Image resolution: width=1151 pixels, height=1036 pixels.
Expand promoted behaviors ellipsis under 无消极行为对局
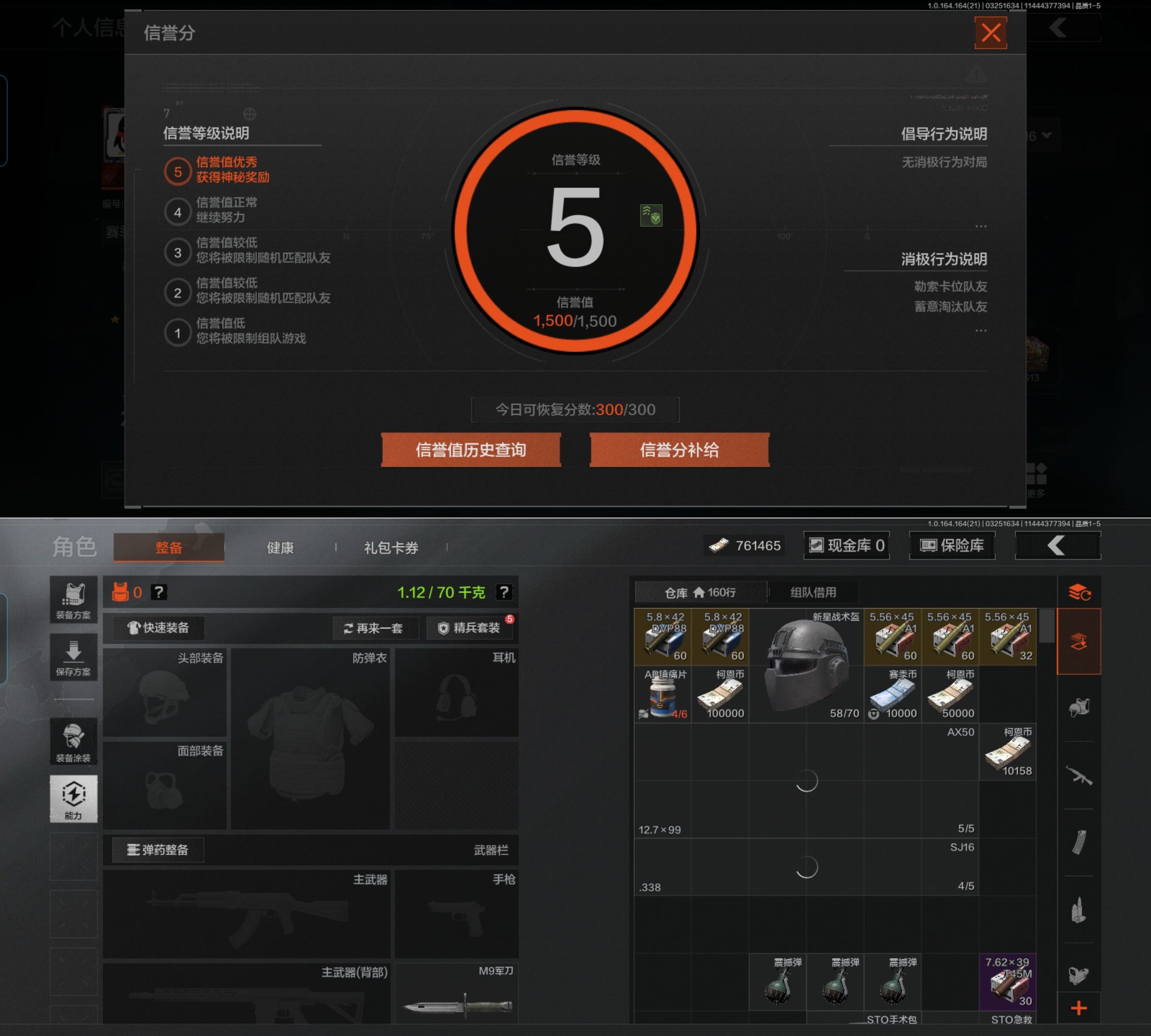click(x=980, y=226)
